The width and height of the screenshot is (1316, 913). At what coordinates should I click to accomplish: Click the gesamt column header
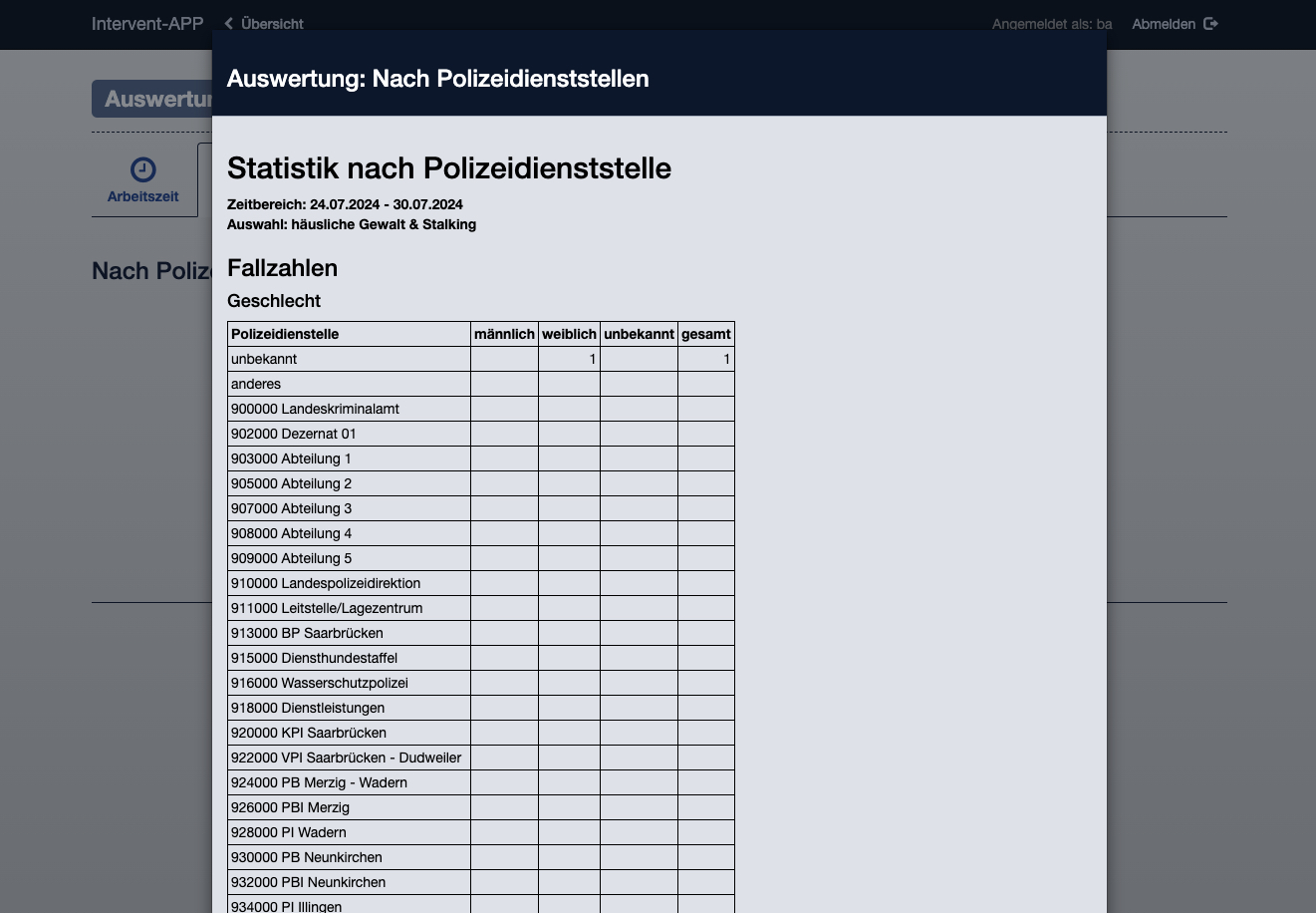pyautogui.click(x=706, y=334)
